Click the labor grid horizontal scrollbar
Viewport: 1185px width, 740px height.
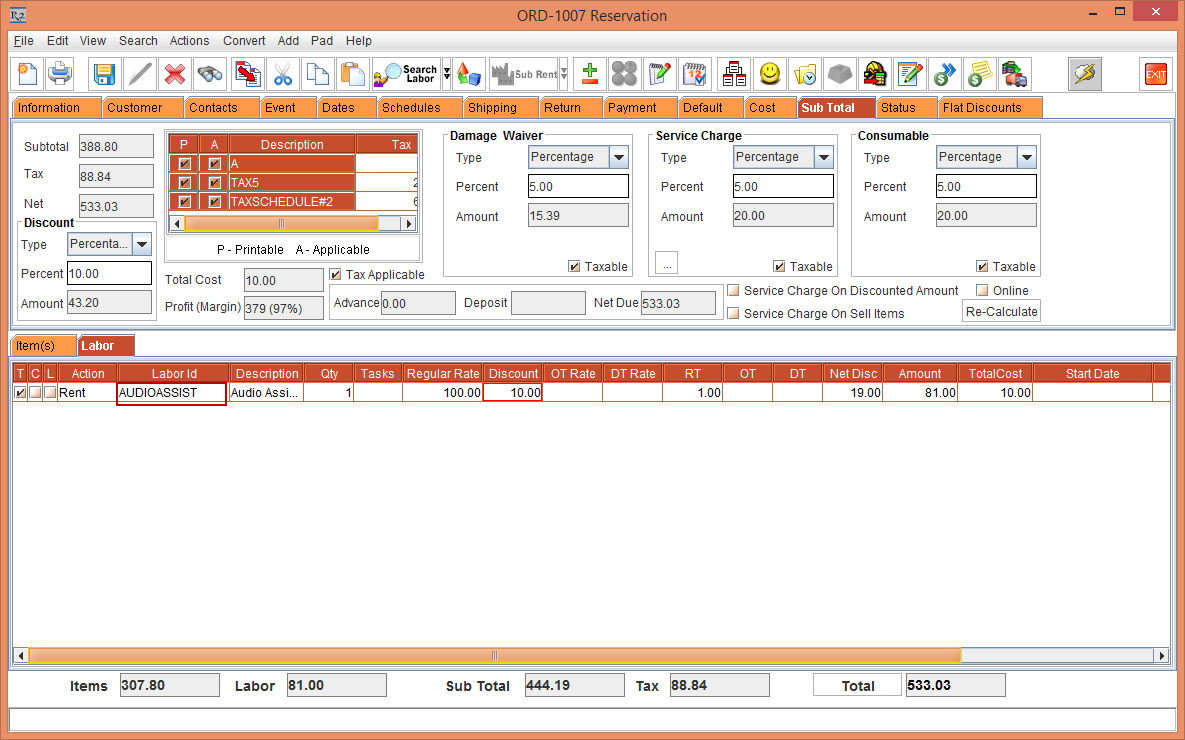494,656
